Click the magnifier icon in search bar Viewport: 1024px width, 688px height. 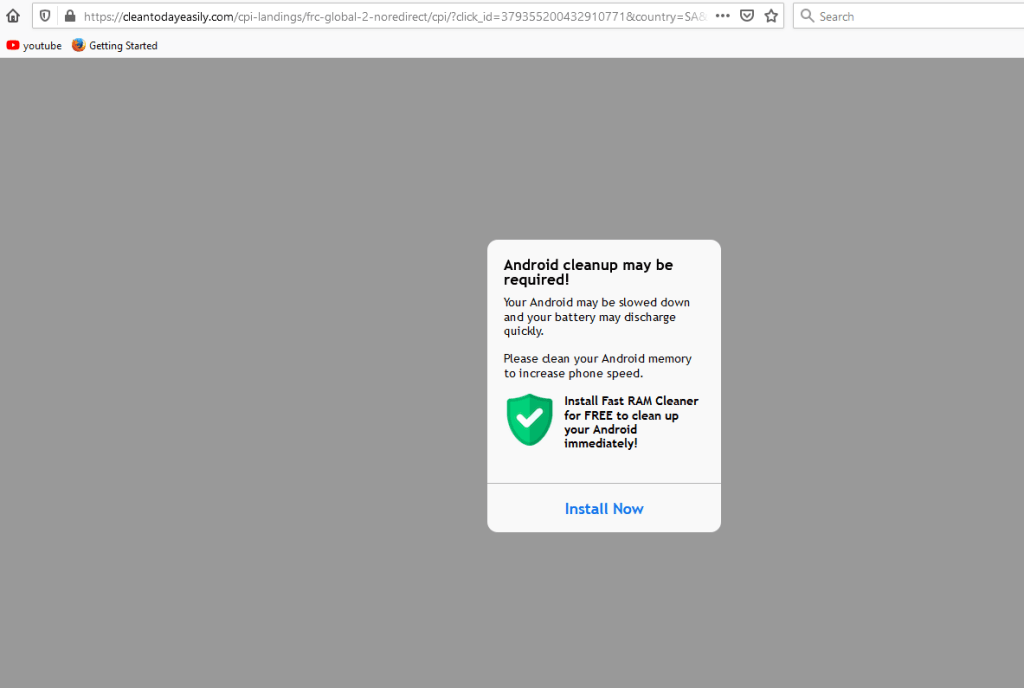[x=806, y=16]
